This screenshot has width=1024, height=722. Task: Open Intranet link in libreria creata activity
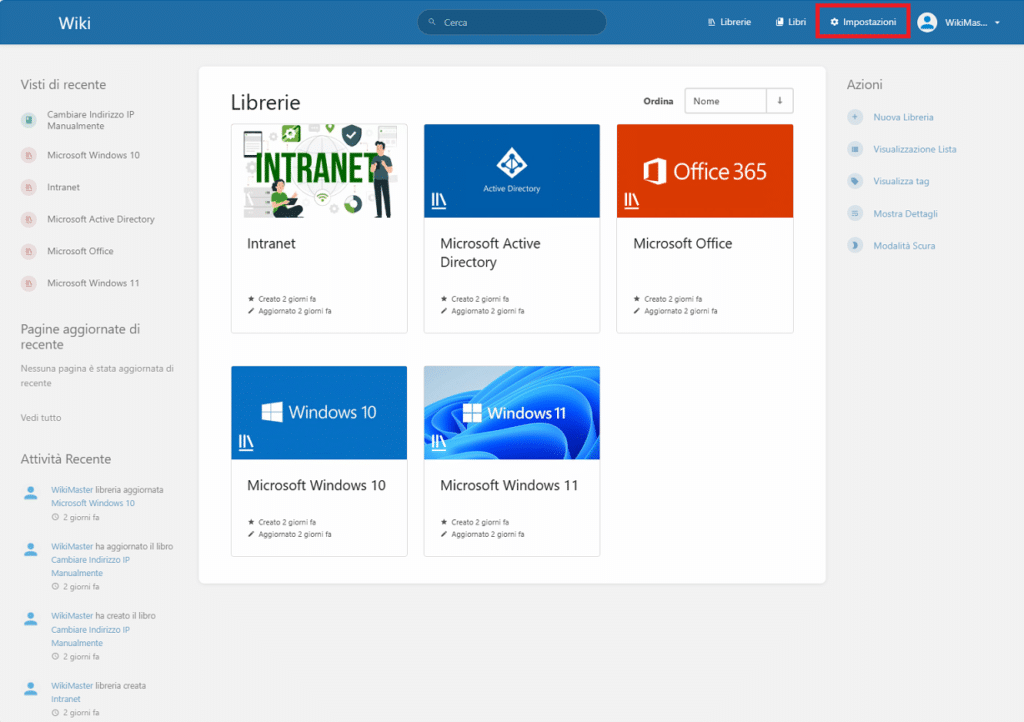[65, 699]
